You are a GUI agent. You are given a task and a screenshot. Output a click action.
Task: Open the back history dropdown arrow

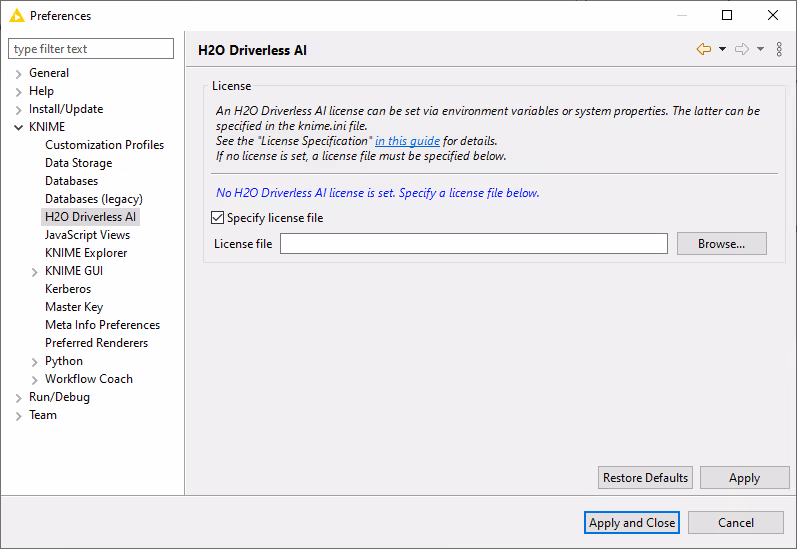(x=722, y=49)
